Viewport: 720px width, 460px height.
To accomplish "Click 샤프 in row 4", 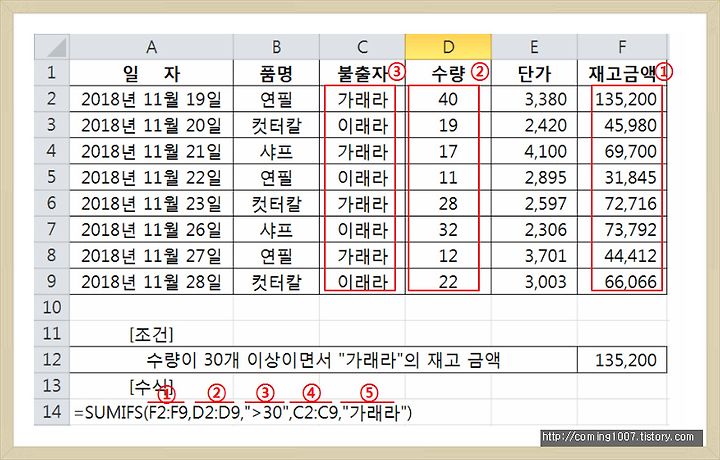I will click(276, 151).
